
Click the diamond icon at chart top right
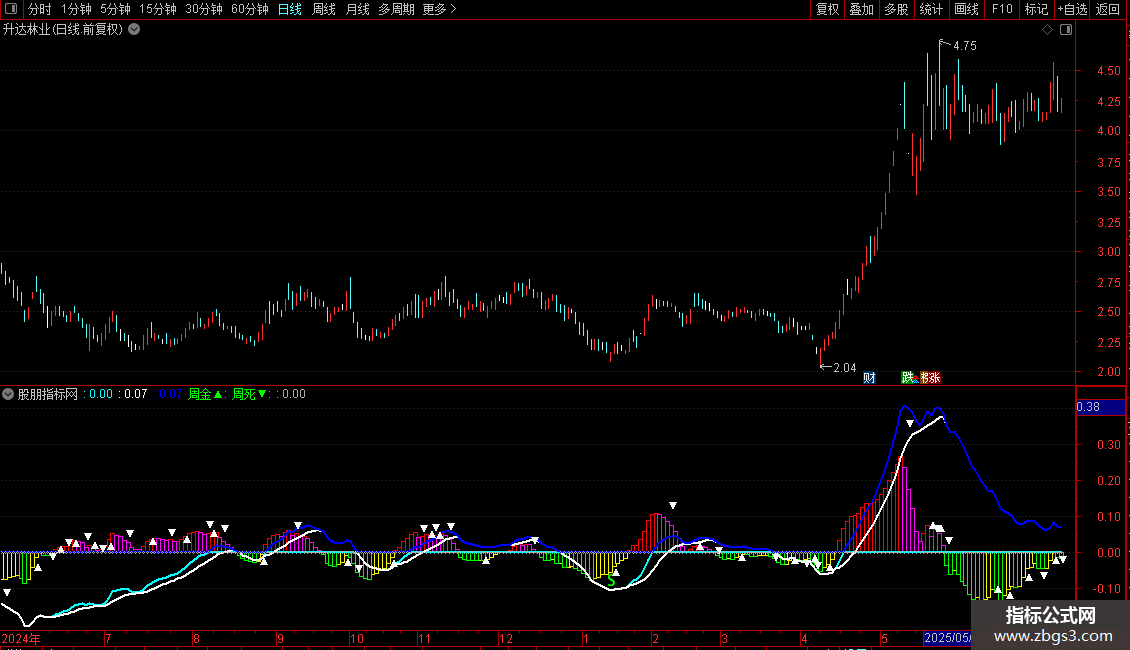coord(1047,30)
